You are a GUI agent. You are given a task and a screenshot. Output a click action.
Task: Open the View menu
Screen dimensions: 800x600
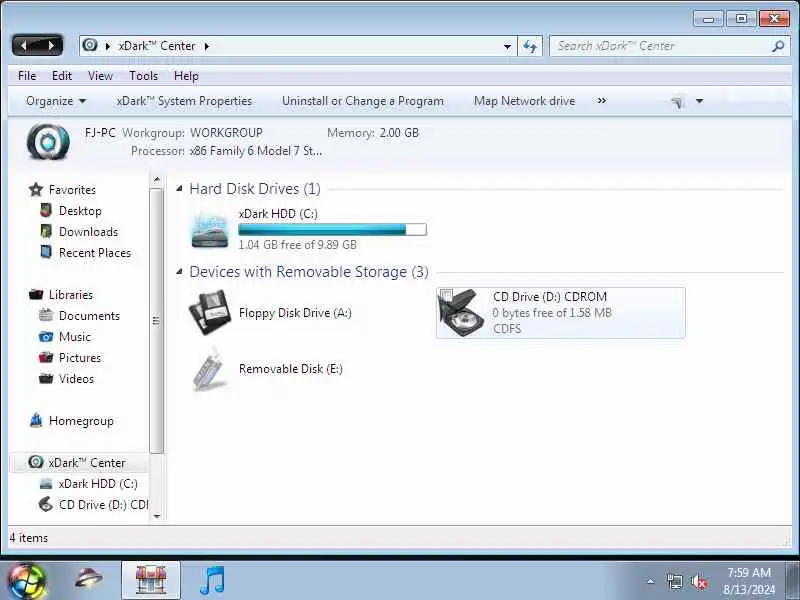[100, 76]
